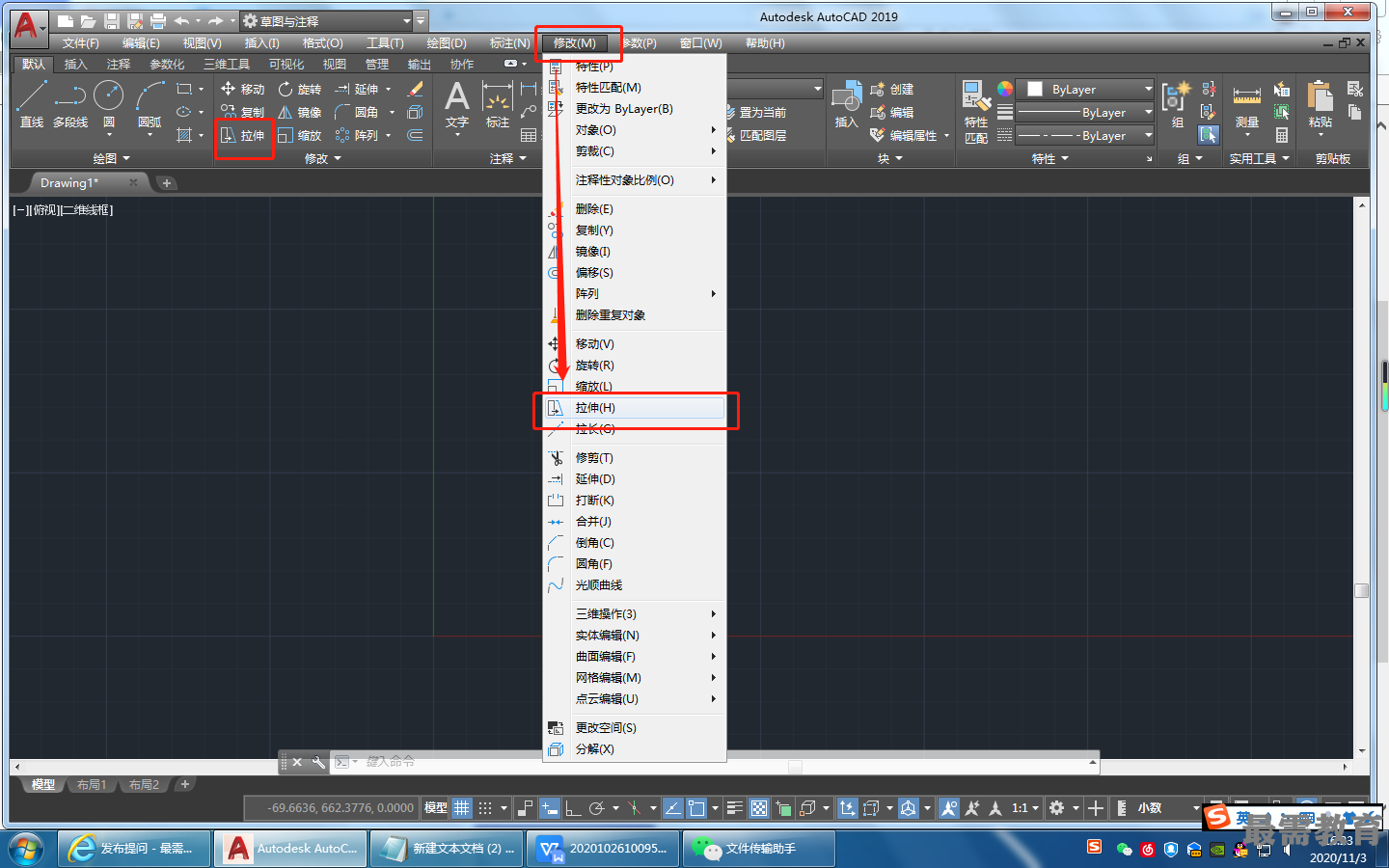Click the object color wheel icon
1389x868 pixels.
1005,89
